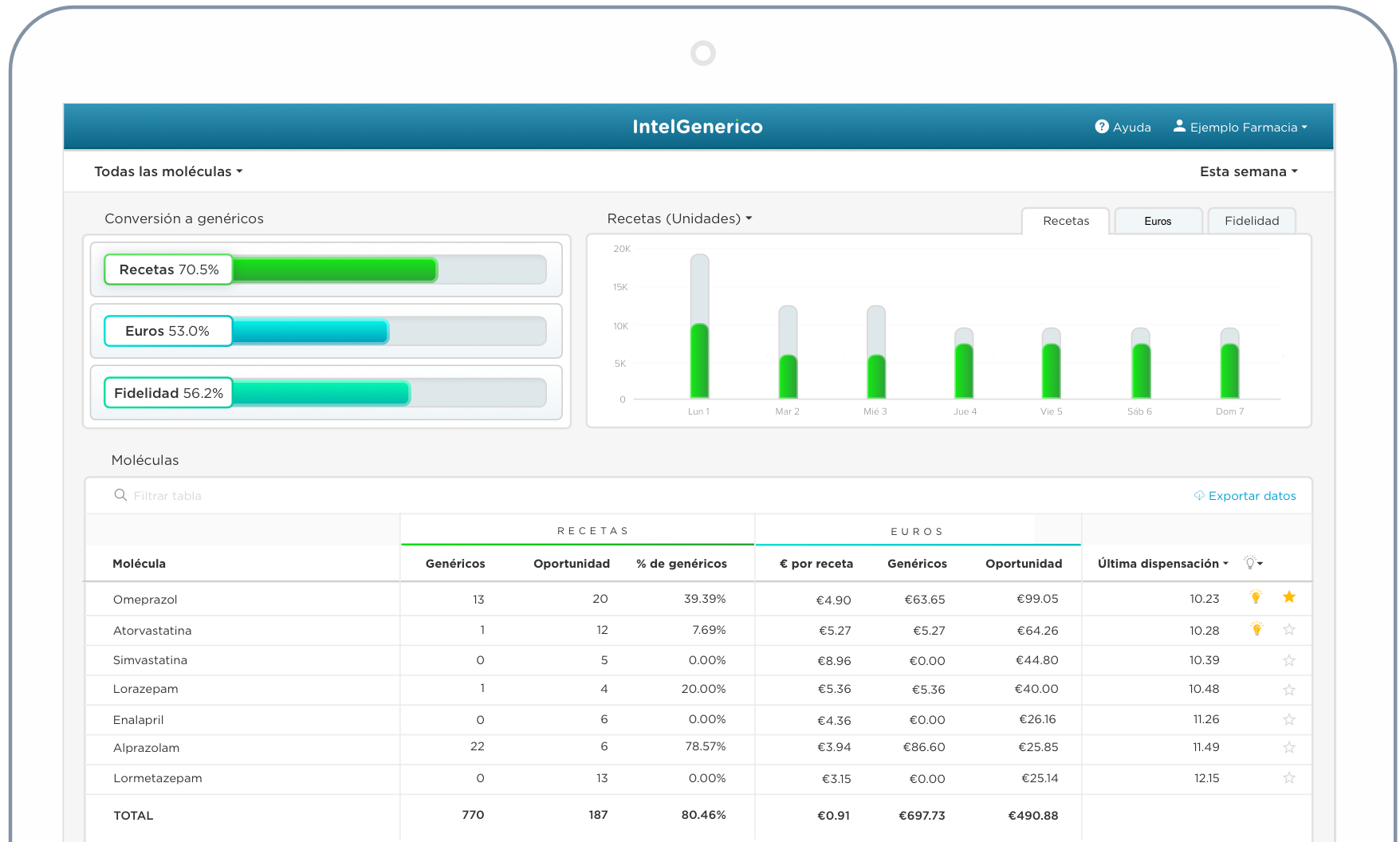Click the Conversión a genéricos heading
The image size is (1400, 842).
[x=184, y=218]
